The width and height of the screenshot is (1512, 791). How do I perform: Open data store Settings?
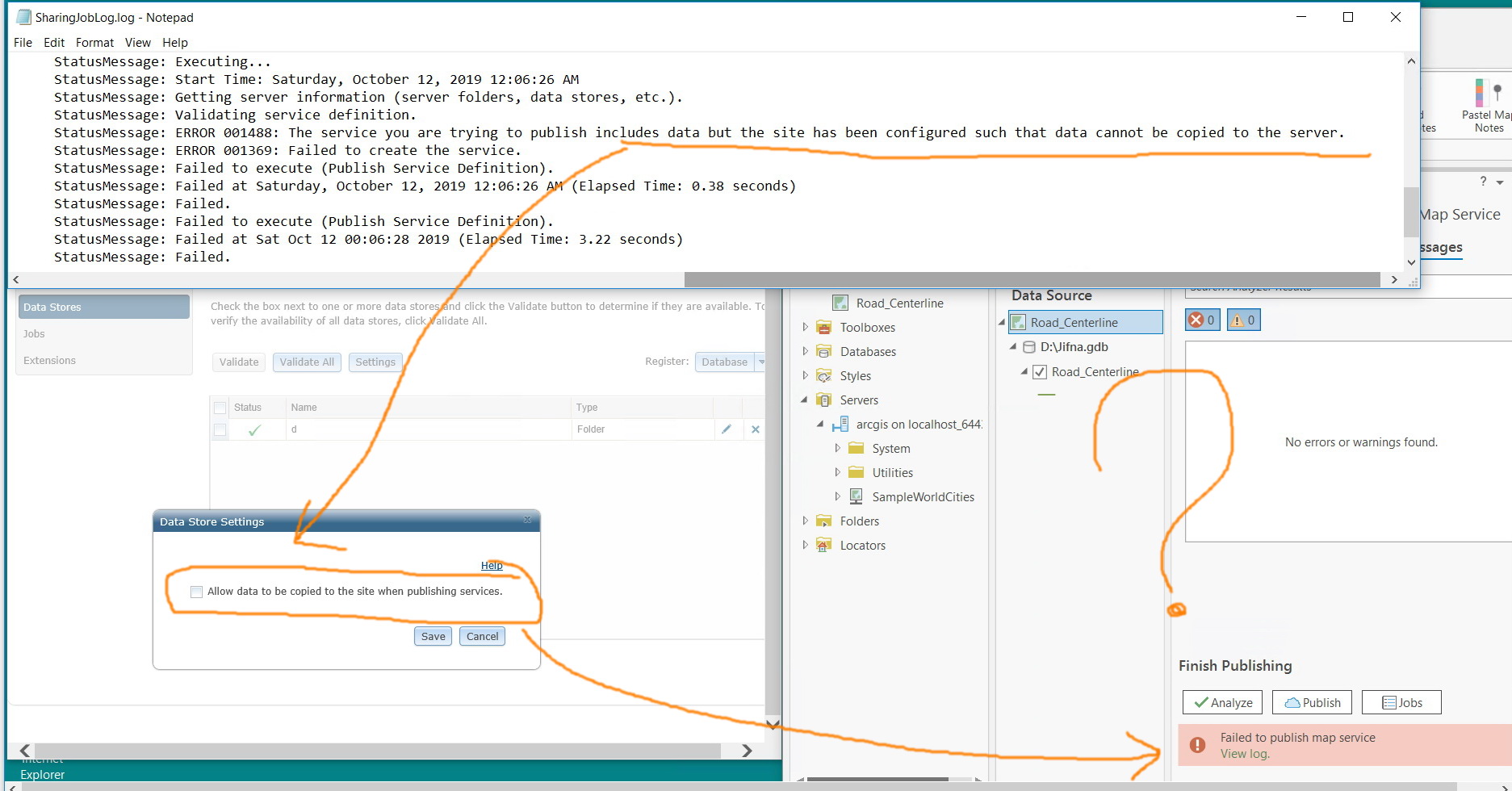375,362
